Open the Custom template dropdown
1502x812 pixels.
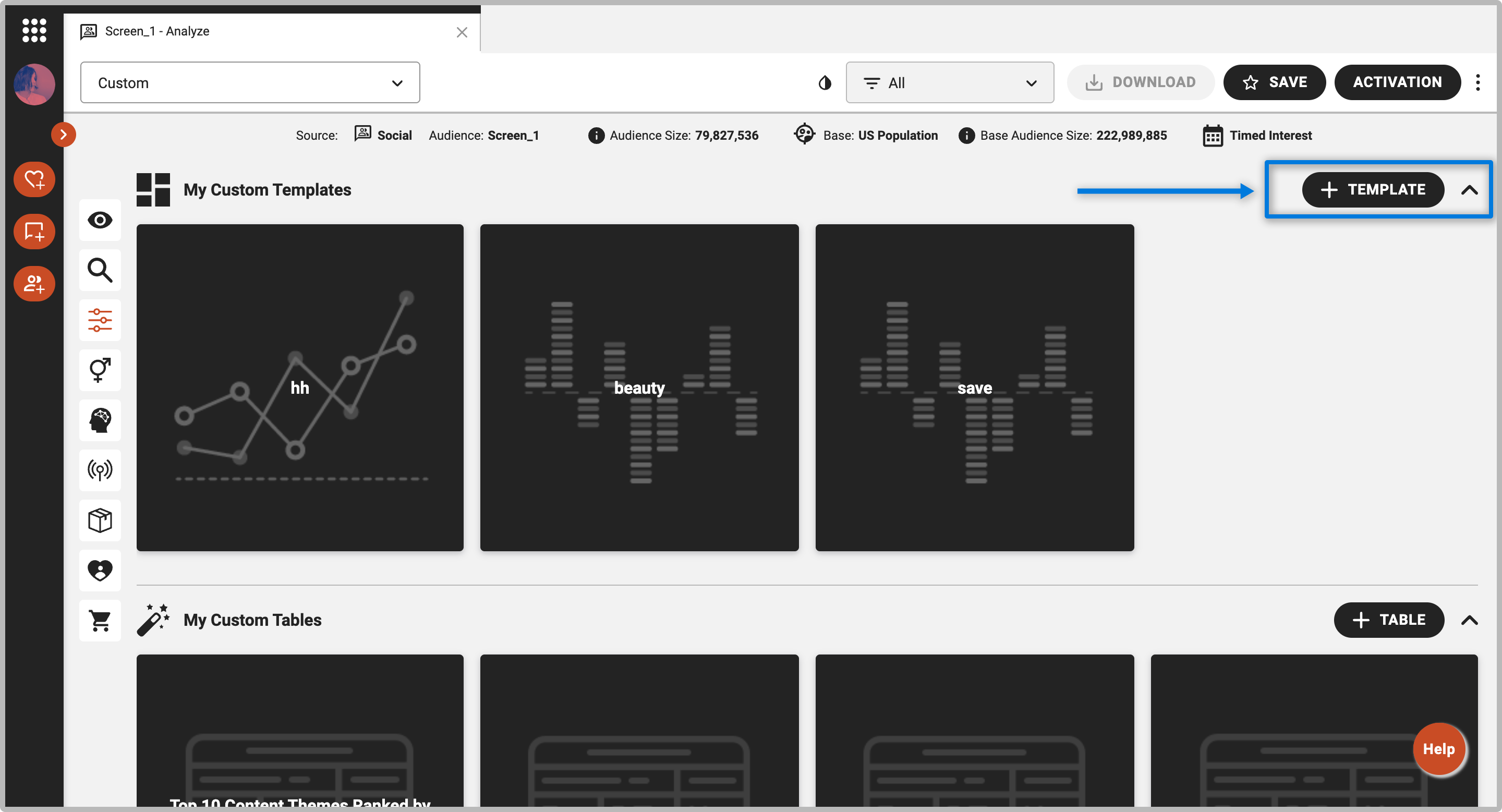[x=250, y=83]
